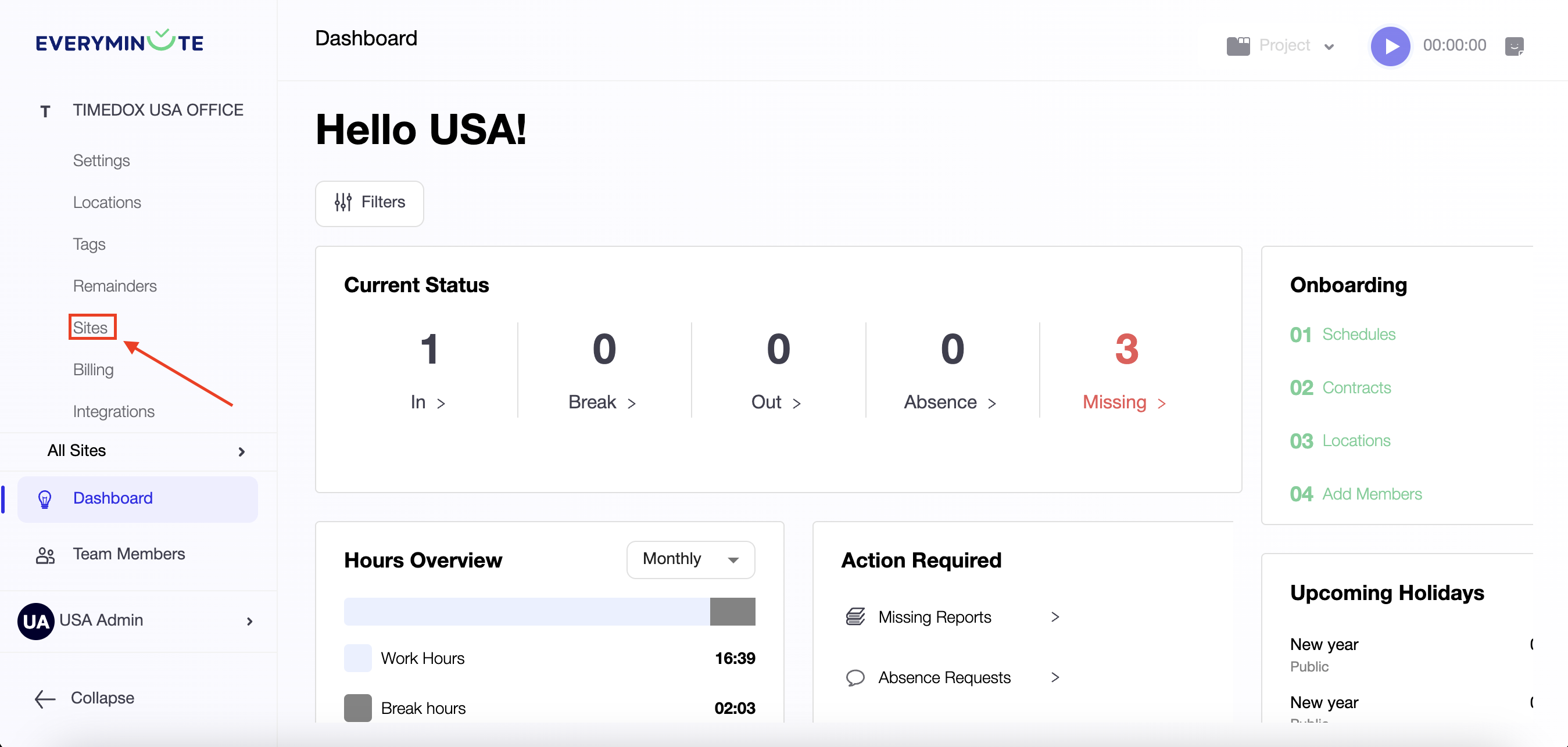The image size is (1568, 747).
Task: Click the Team Members people icon
Action: [45, 555]
